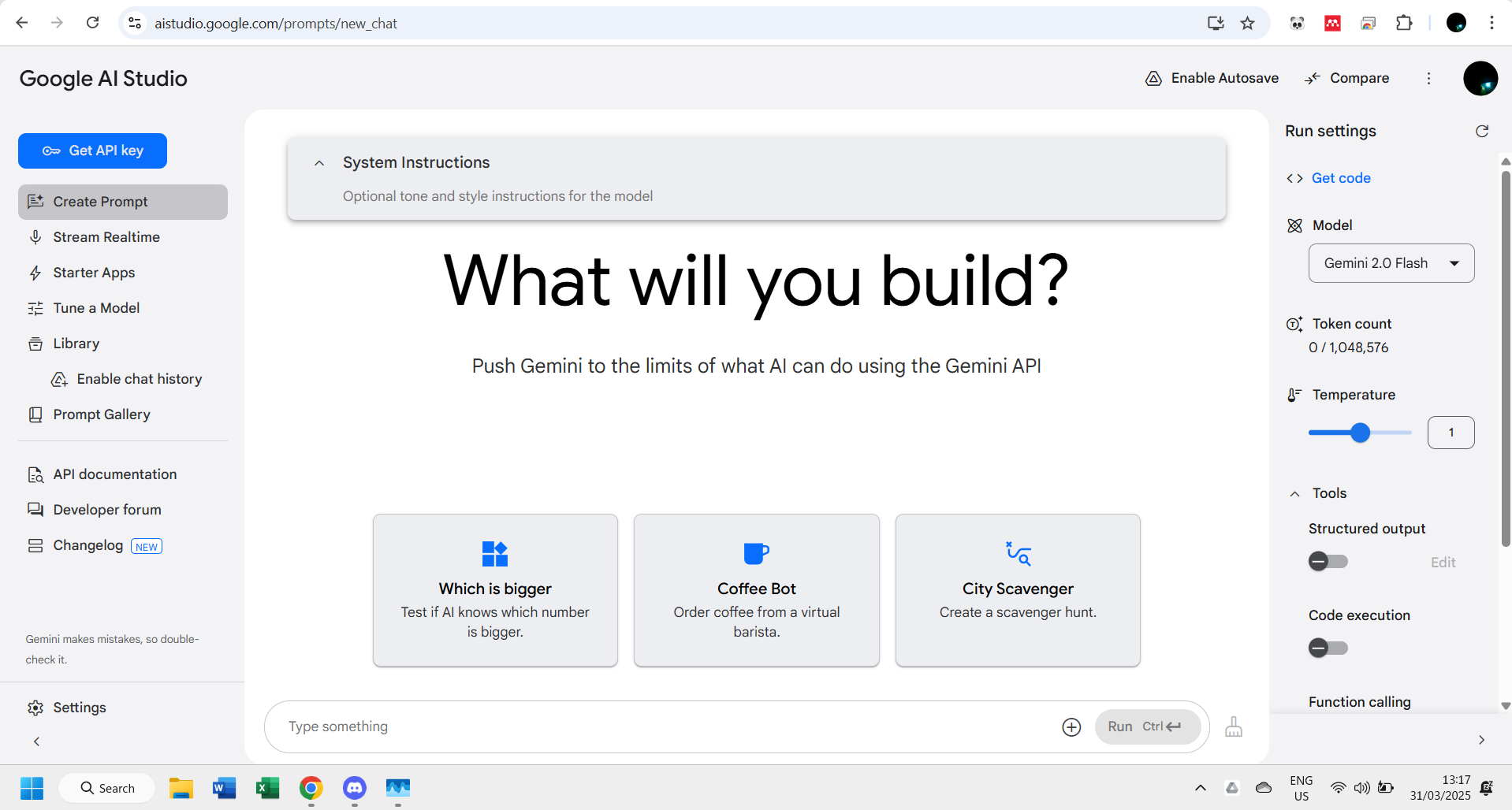Open Discord from taskbar

click(x=355, y=788)
